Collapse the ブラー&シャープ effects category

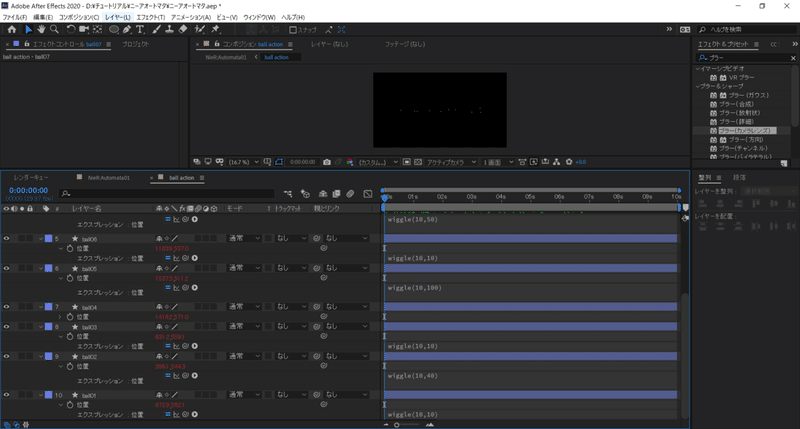698,86
